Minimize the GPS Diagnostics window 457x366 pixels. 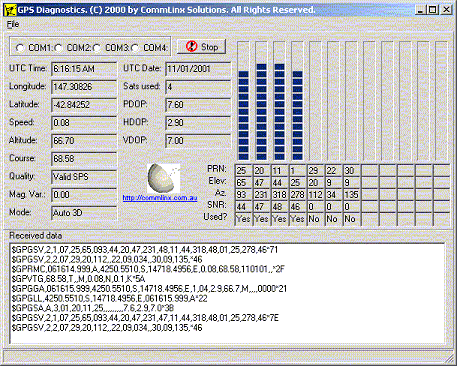421,10
